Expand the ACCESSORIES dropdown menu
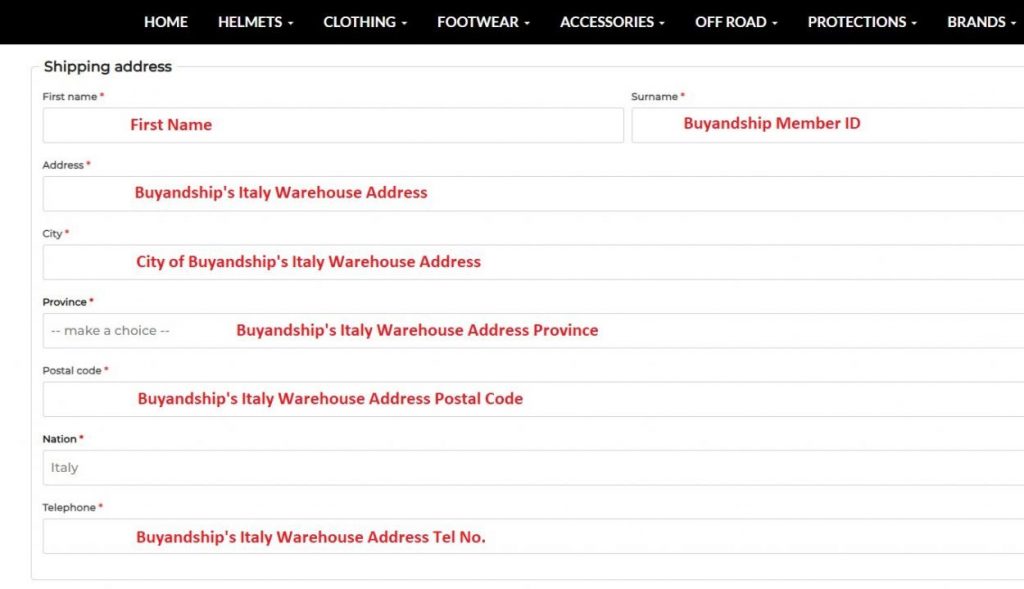This screenshot has width=1024, height=589. click(612, 22)
